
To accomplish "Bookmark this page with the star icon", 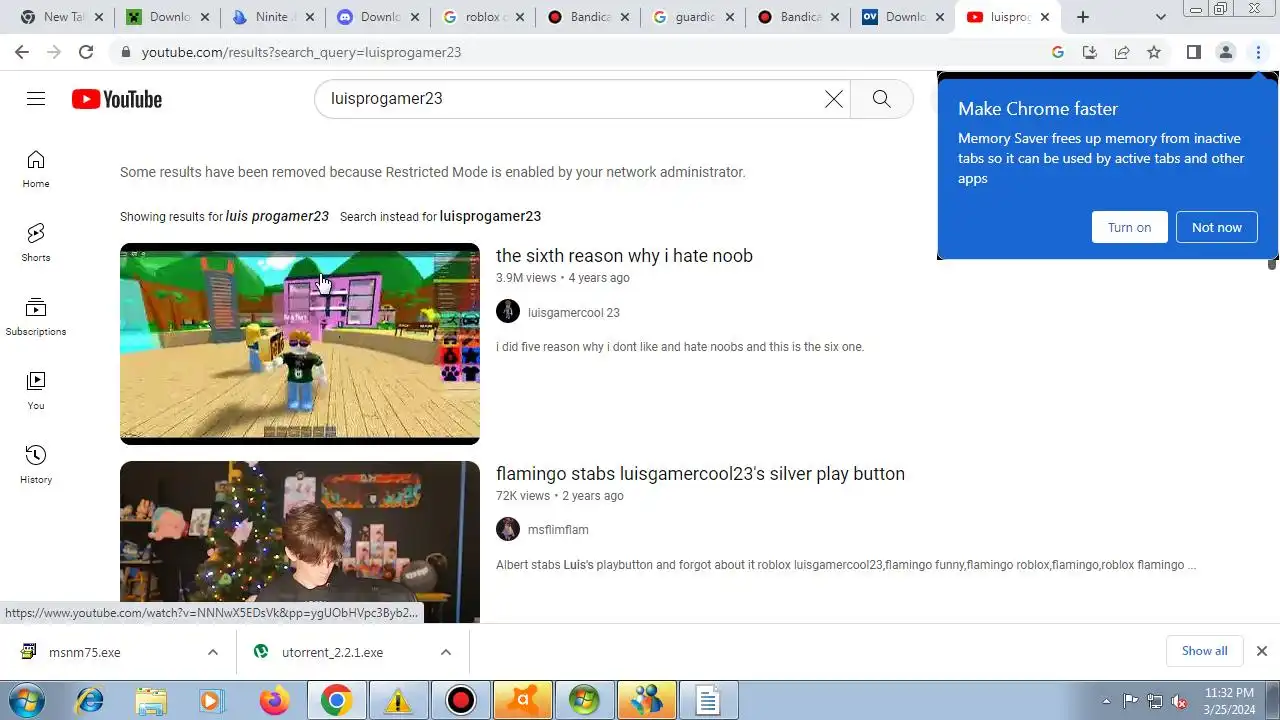I will click(x=1154, y=52).
